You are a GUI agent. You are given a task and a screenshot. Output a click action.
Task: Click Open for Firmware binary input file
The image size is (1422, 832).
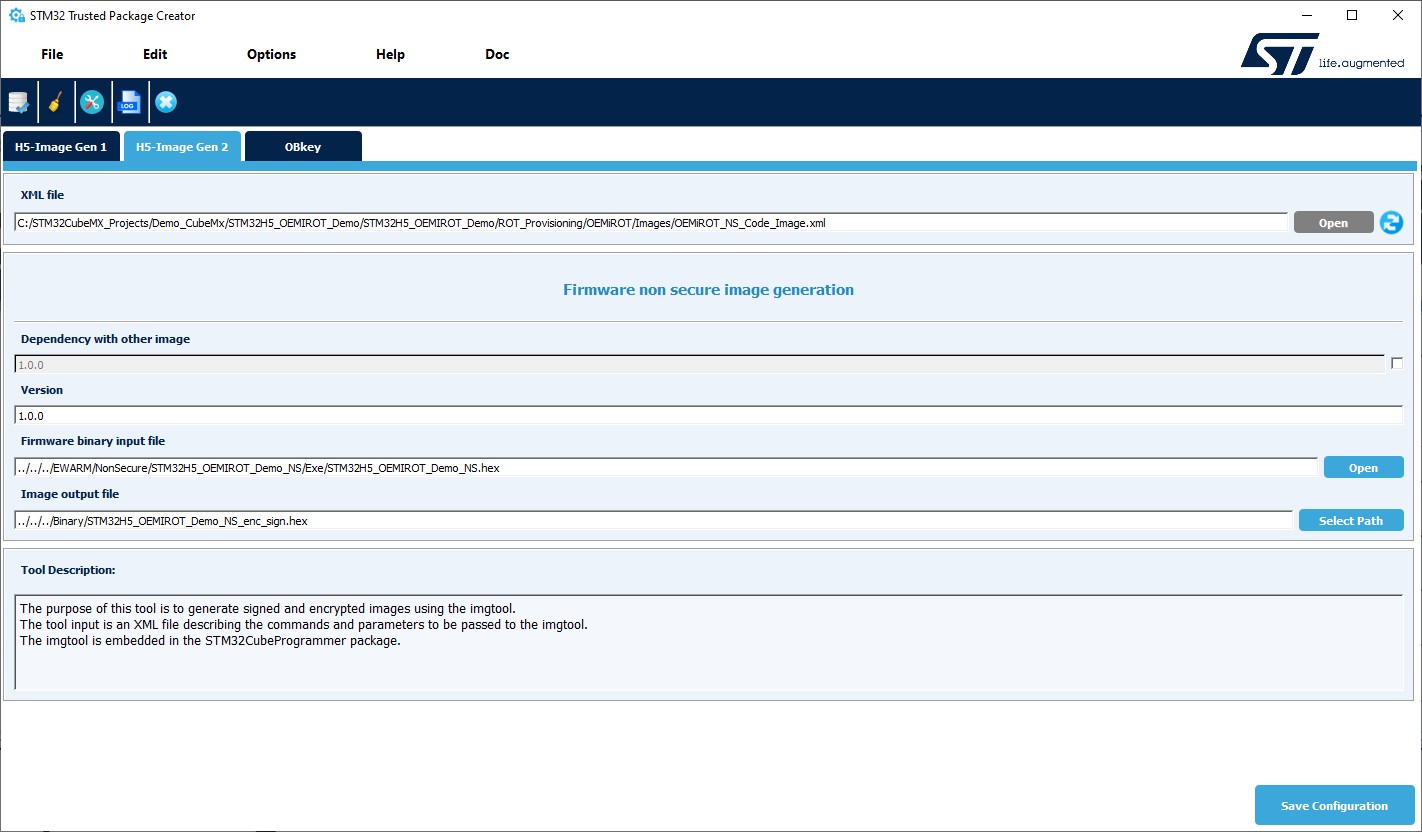pos(1363,468)
